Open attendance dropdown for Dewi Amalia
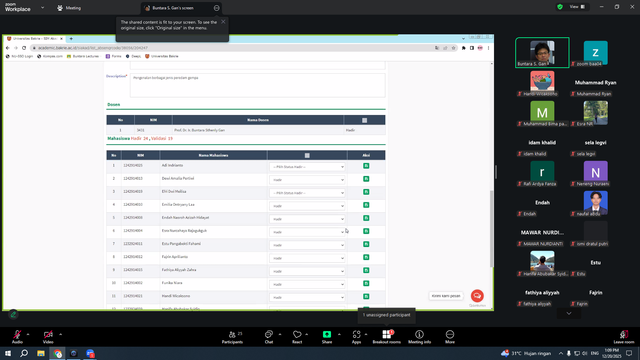Image resolution: width=640 pixels, height=360 pixels. 307,180
